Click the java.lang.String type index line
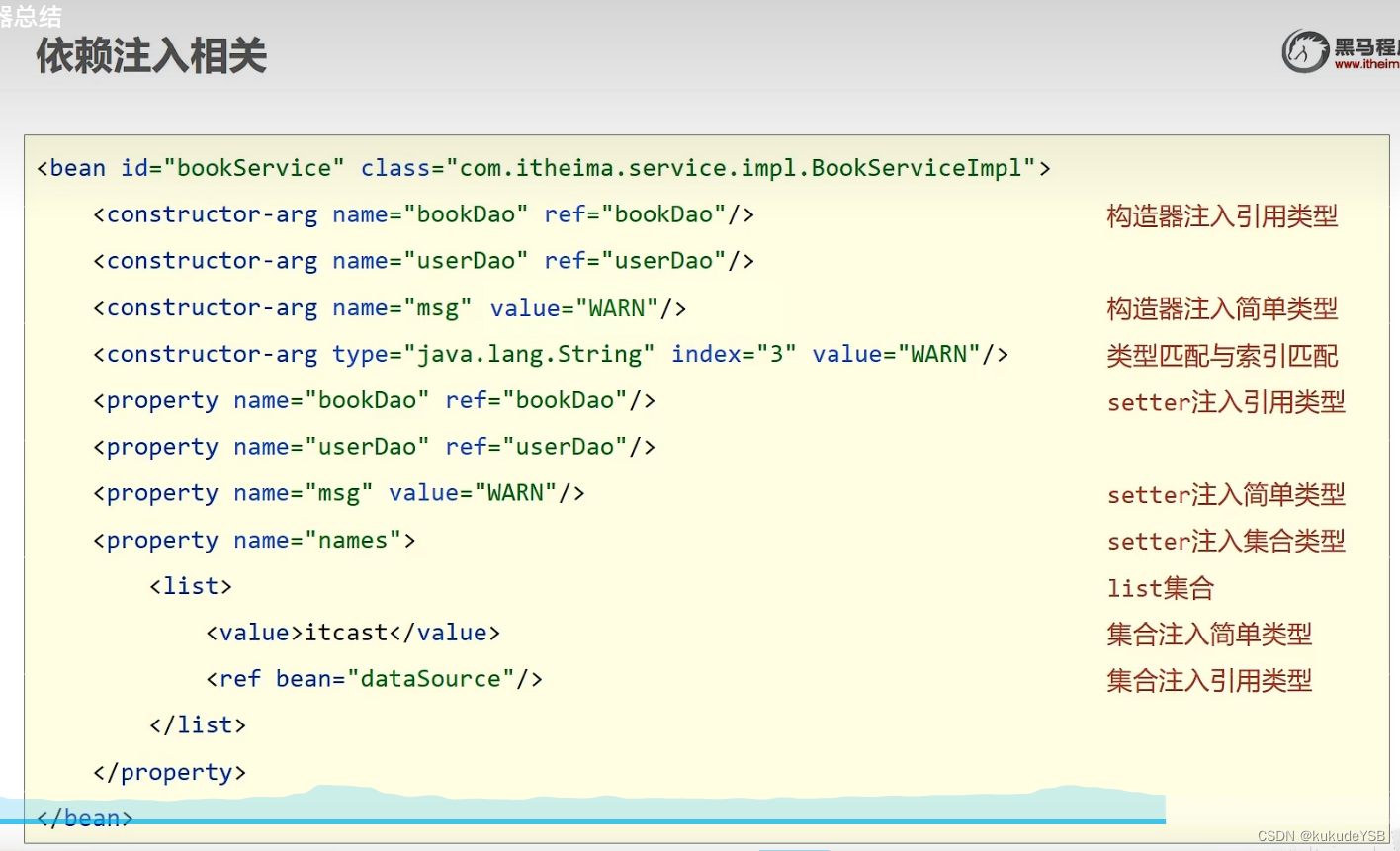The width and height of the screenshot is (1400, 851). coord(550,353)
